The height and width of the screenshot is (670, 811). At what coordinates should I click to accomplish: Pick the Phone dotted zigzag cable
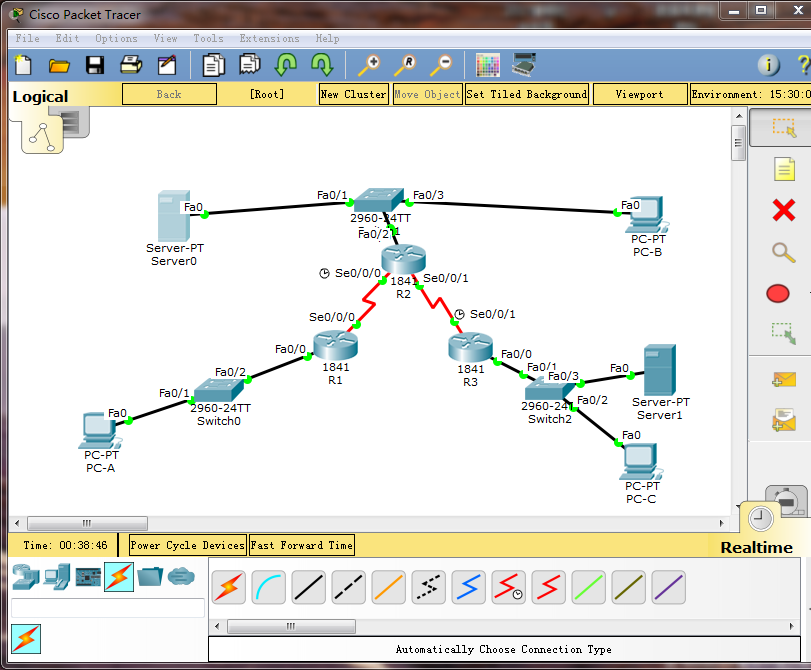pos(429,587)
